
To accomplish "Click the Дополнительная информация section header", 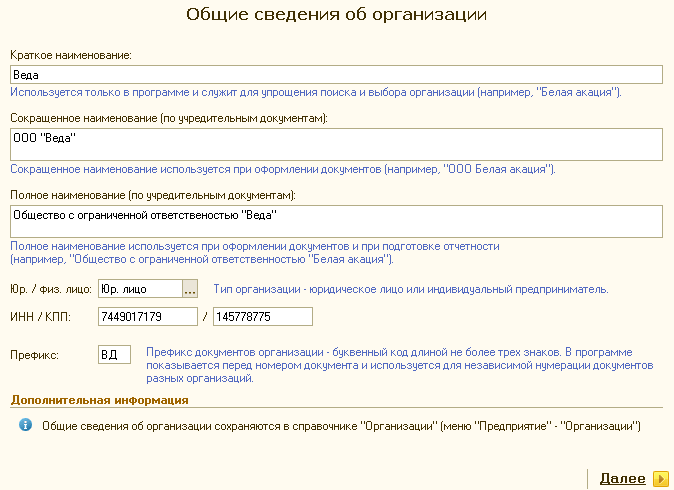I will click(x=99, y=400).
